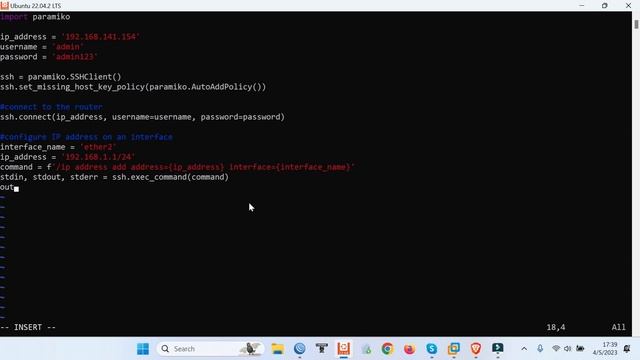Click the ssh.exec_command(command) line
640x360 pixels.
click(114, 177)
